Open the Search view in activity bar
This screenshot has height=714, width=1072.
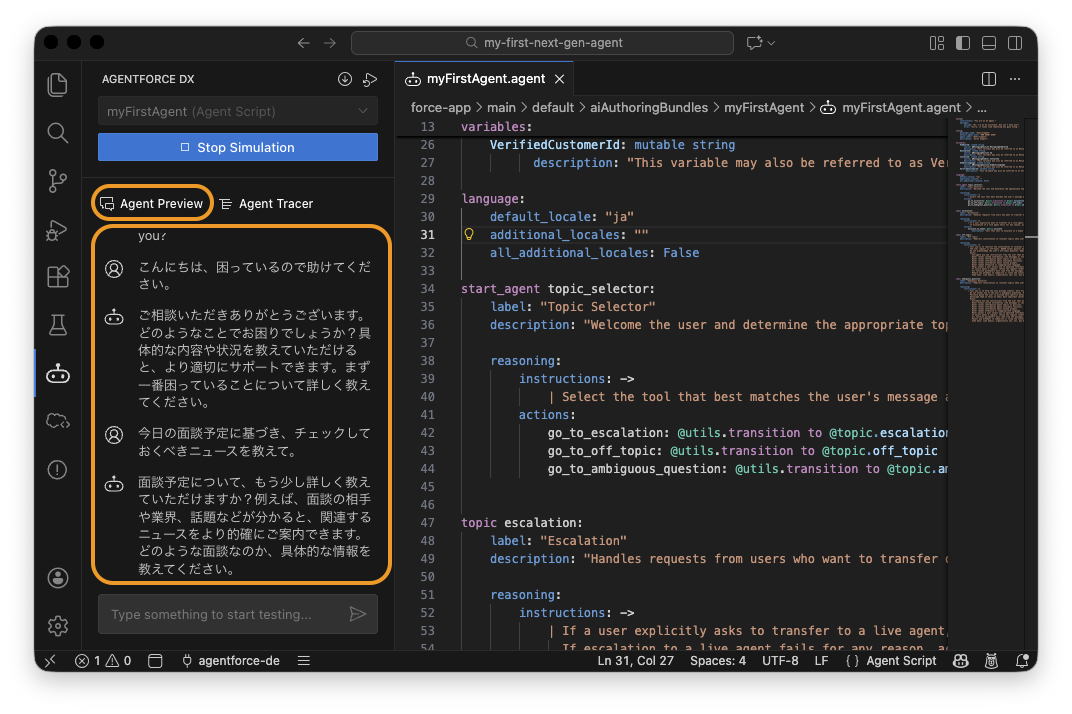[57, 133]
